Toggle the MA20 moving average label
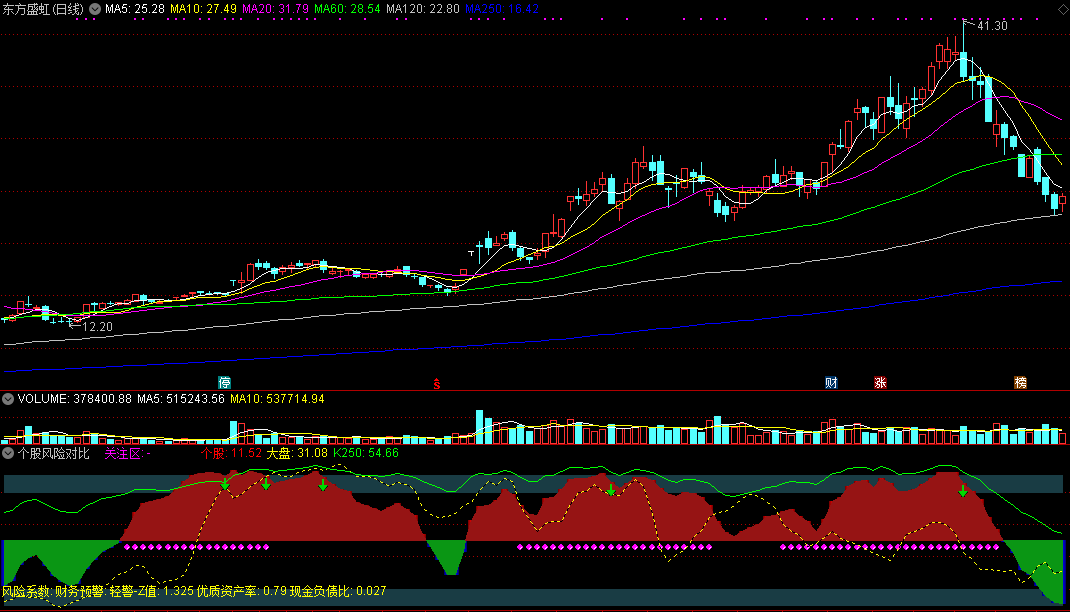Viewport: 1070px width, 612px height. 275,9
